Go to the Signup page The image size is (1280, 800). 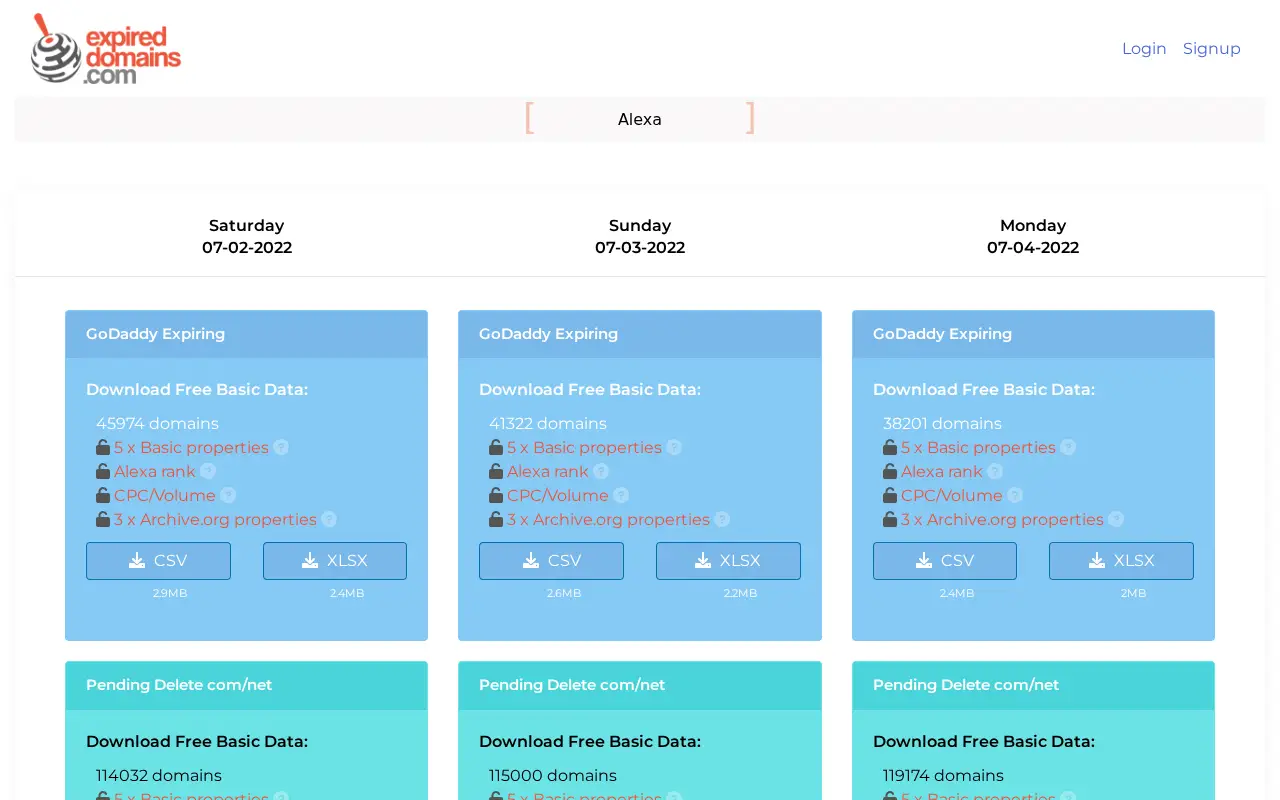(1212, 48)
